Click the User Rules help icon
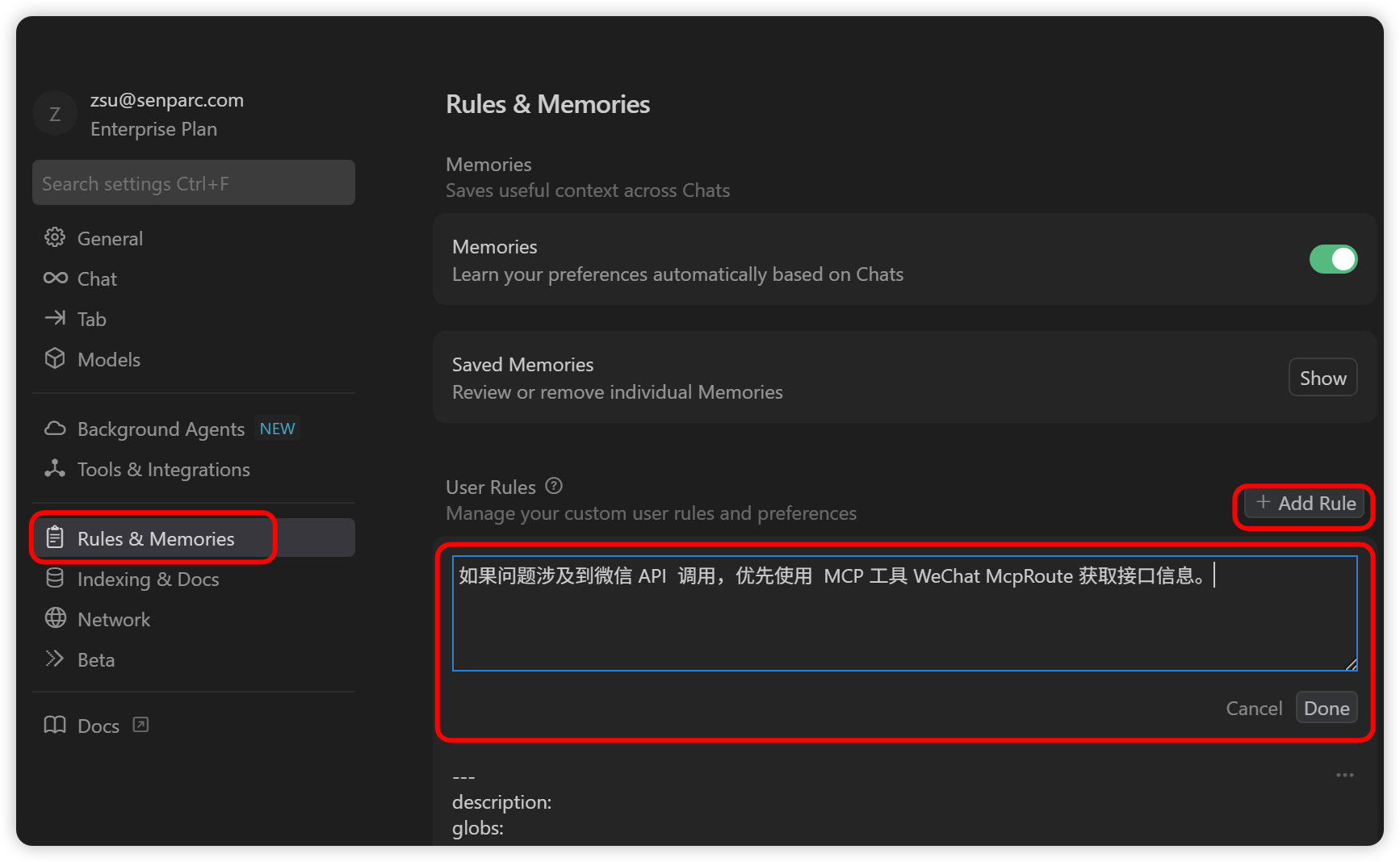Screen dimensions: 1400x862 click(x=554, y=486)
